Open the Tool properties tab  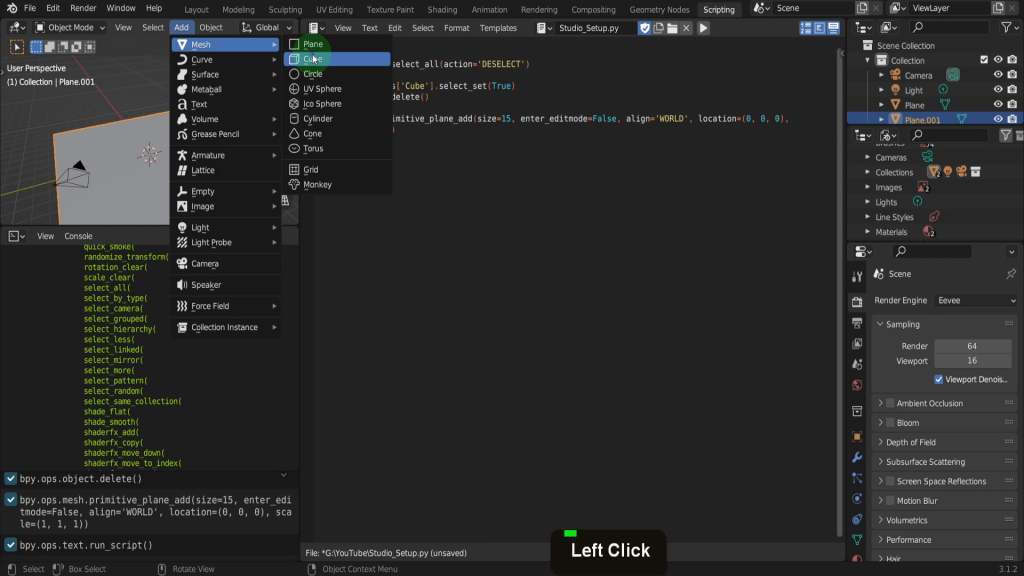click(857, 277)
